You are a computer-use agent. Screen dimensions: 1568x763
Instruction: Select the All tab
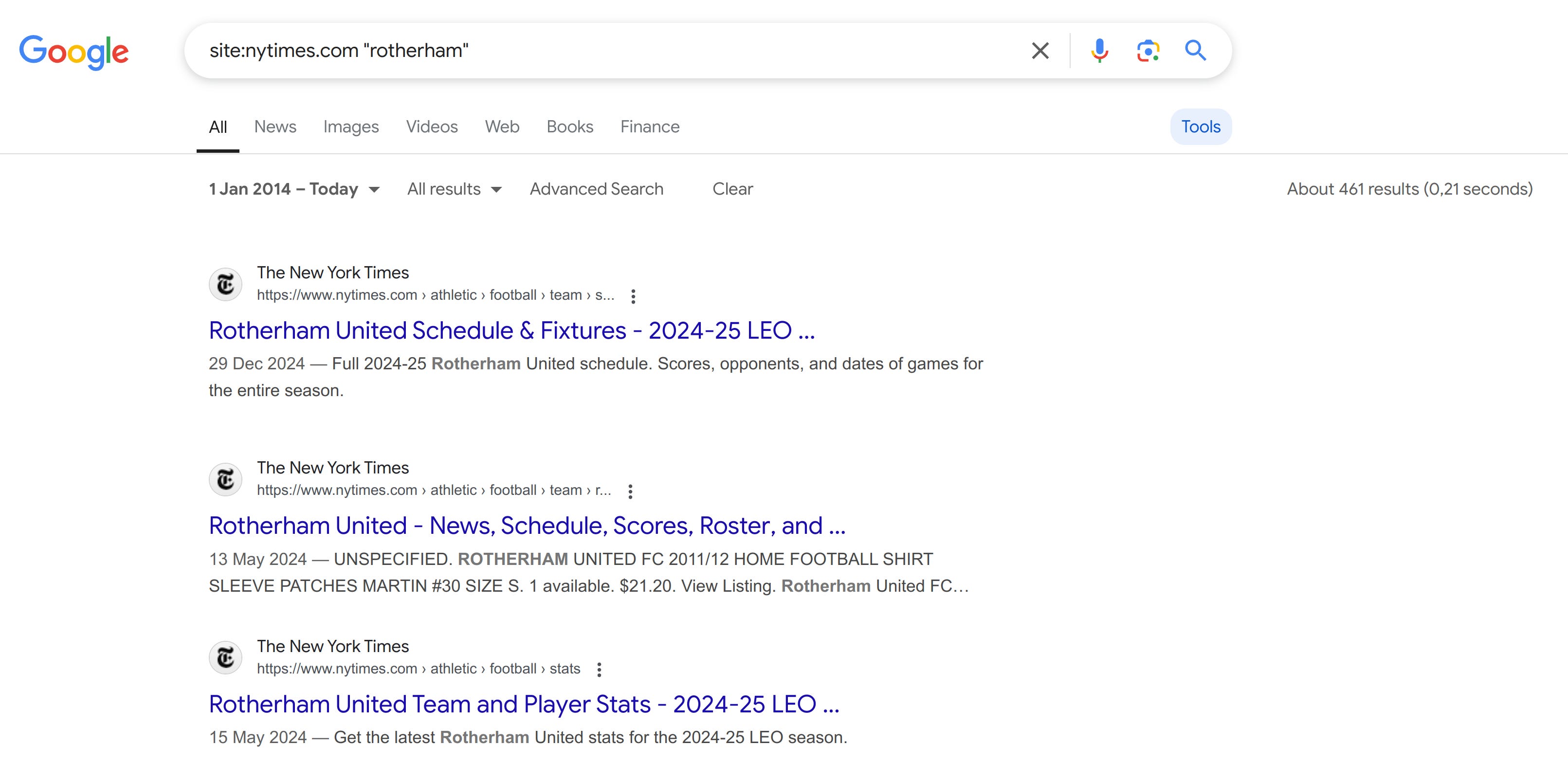(218, 127)
